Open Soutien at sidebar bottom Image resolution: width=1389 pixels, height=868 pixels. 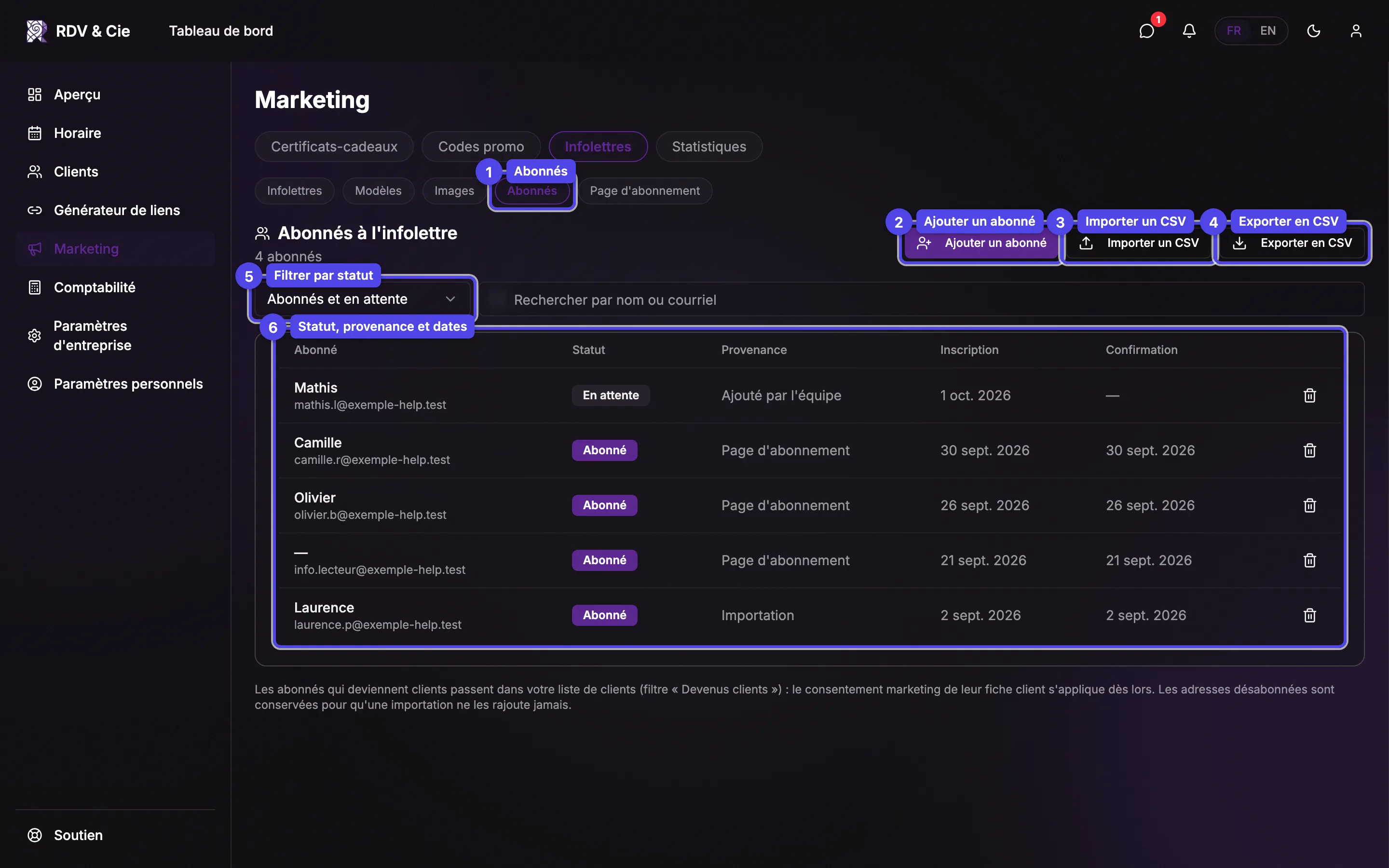click(115, 835)
